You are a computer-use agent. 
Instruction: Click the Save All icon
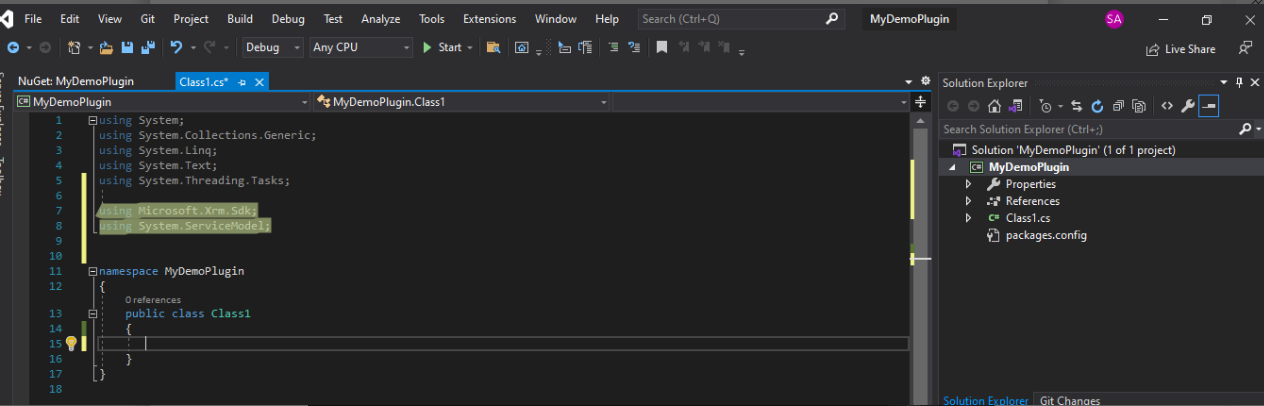[148, 47]
